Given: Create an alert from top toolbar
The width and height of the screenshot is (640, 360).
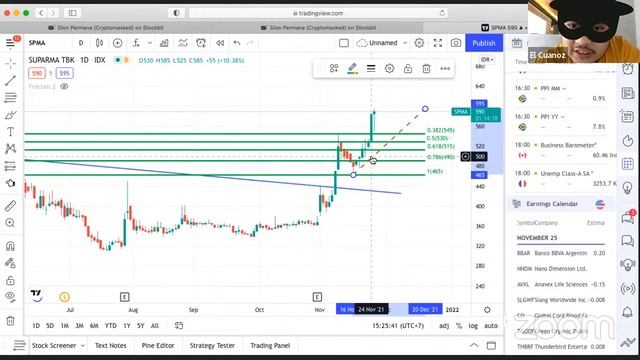Looking at the screenshot, I should [201, 43].
